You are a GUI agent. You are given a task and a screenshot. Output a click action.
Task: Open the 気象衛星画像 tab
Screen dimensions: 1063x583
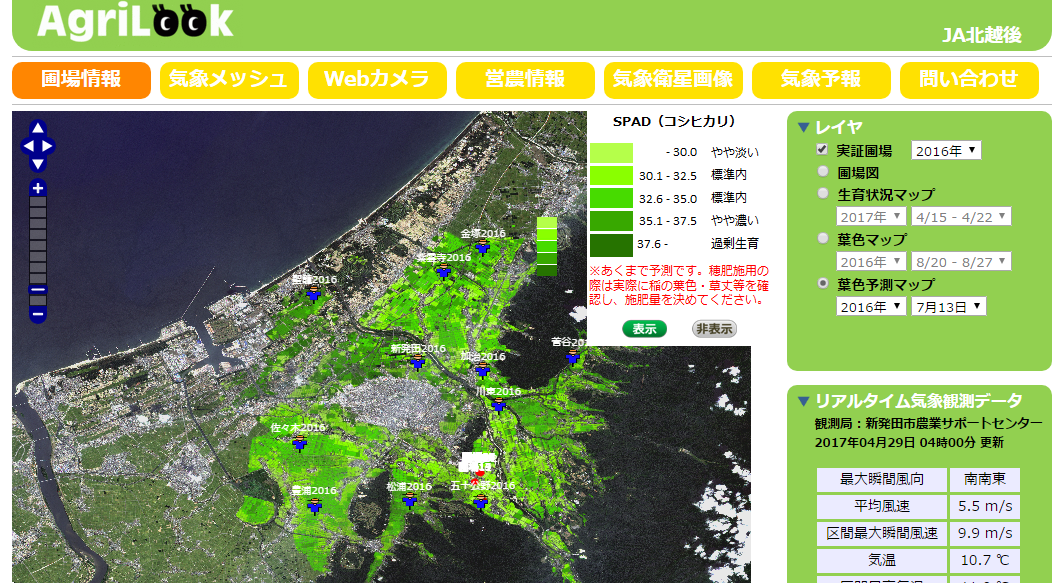673,80
